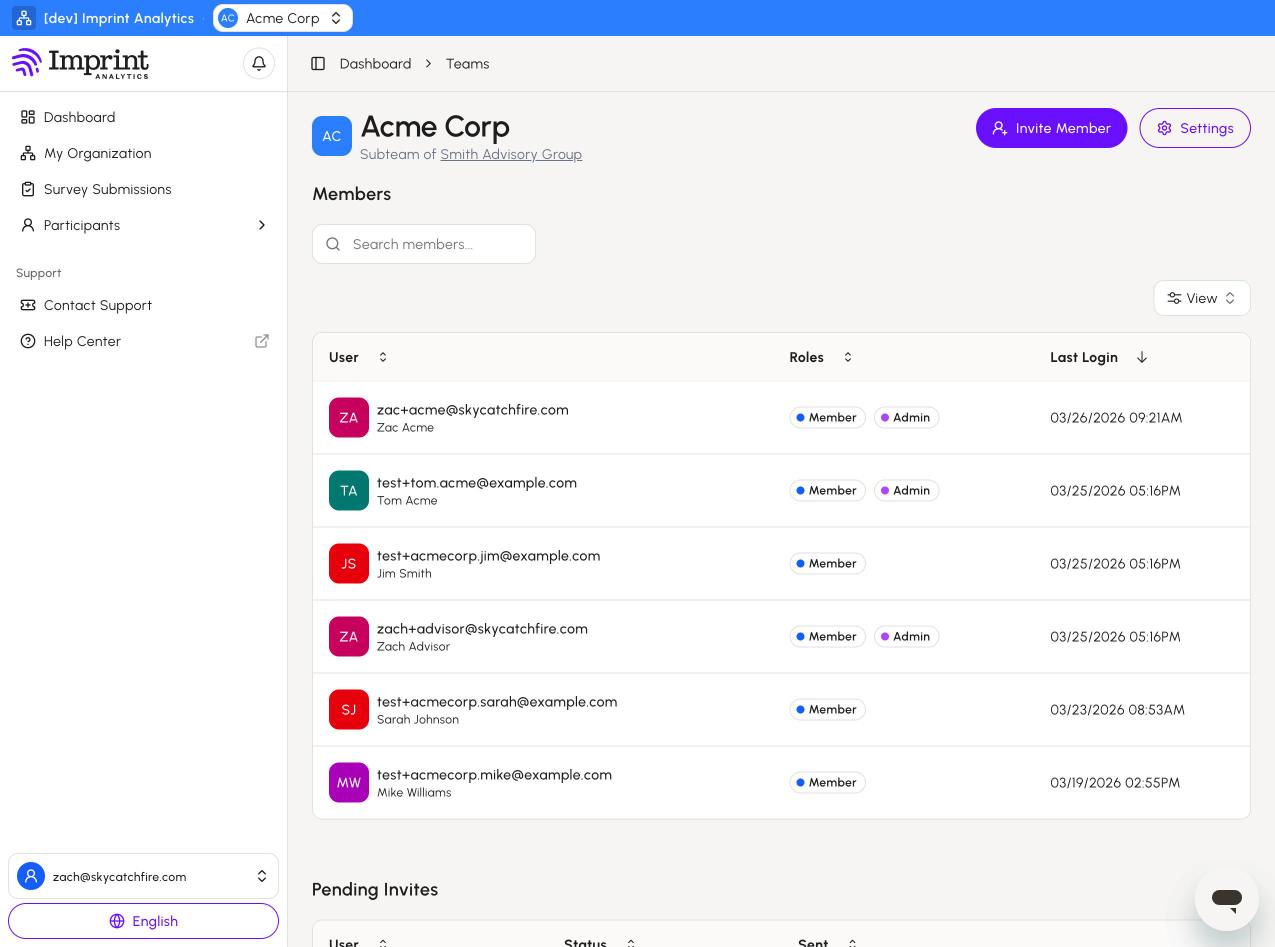Click the external link icon next to Help Center
The width and height of the screenshot is (1275, 947).
pos(262,341)
